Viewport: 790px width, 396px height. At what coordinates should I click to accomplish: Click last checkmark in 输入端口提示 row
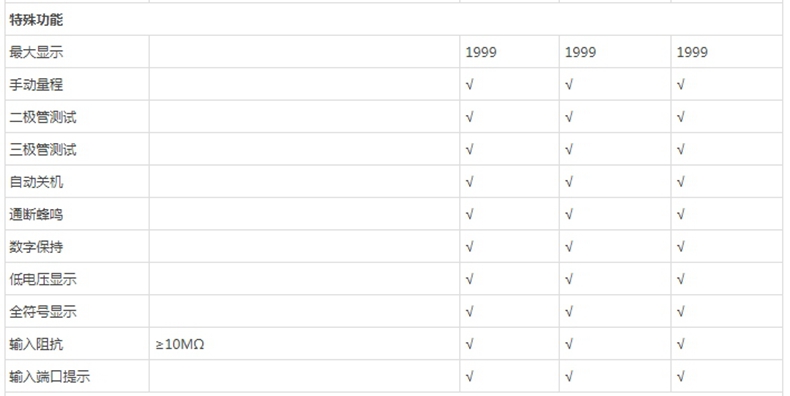[681, 376]
